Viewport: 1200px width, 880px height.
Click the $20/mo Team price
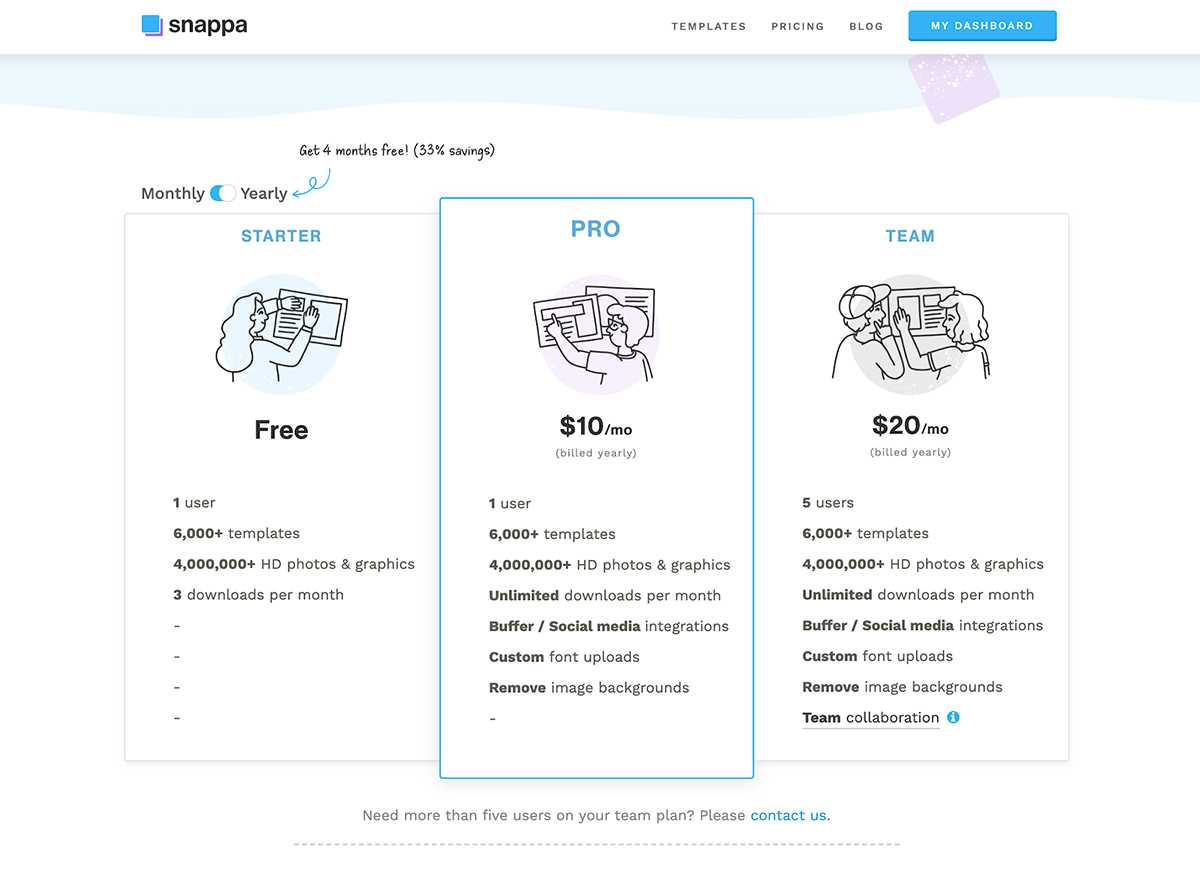coord(910,426)
